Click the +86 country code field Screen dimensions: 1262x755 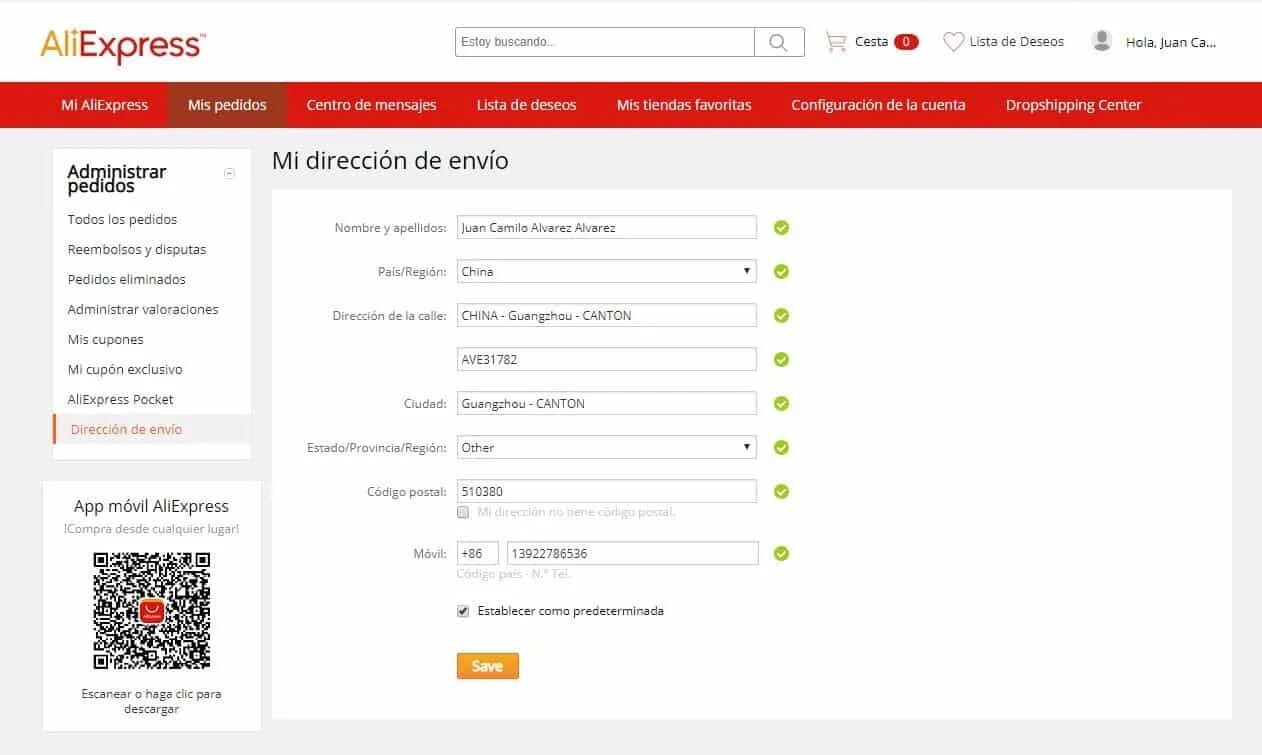coord(478,553)
